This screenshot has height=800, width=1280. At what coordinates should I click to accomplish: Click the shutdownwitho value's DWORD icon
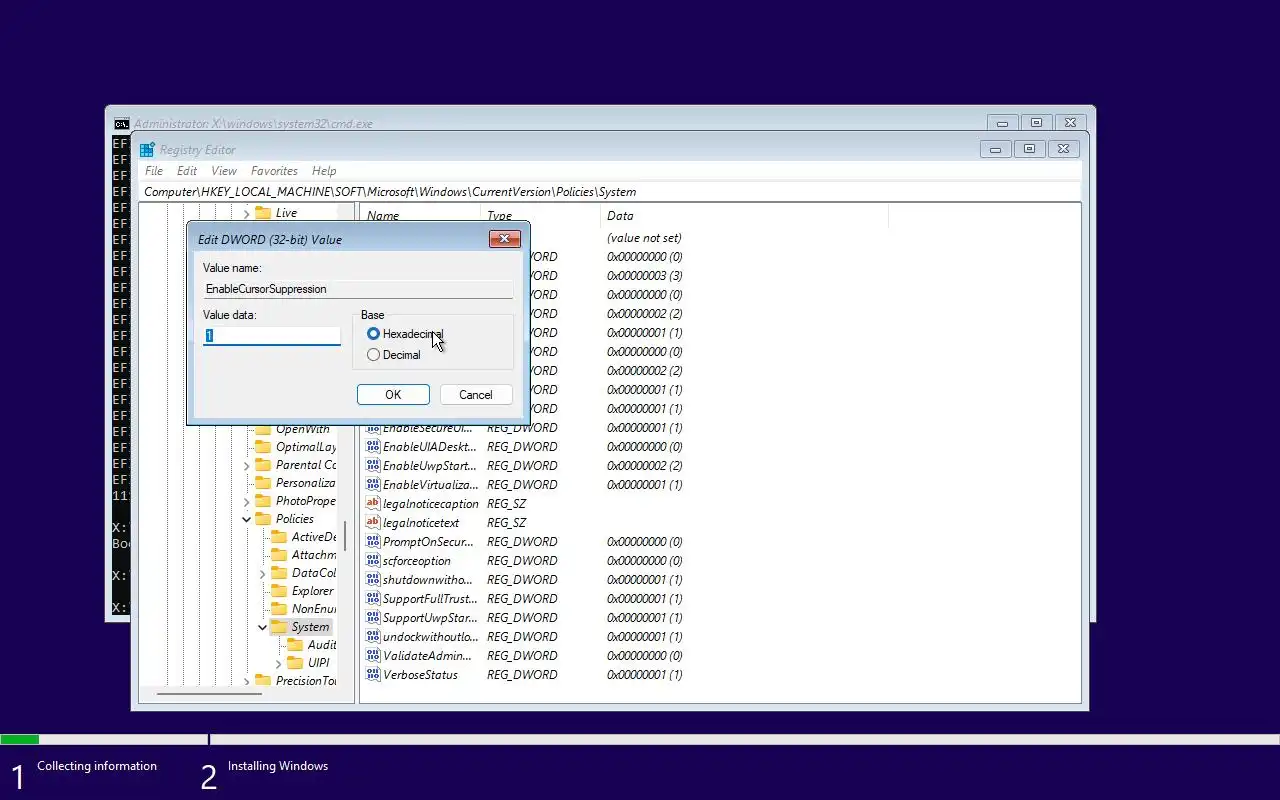373,580
